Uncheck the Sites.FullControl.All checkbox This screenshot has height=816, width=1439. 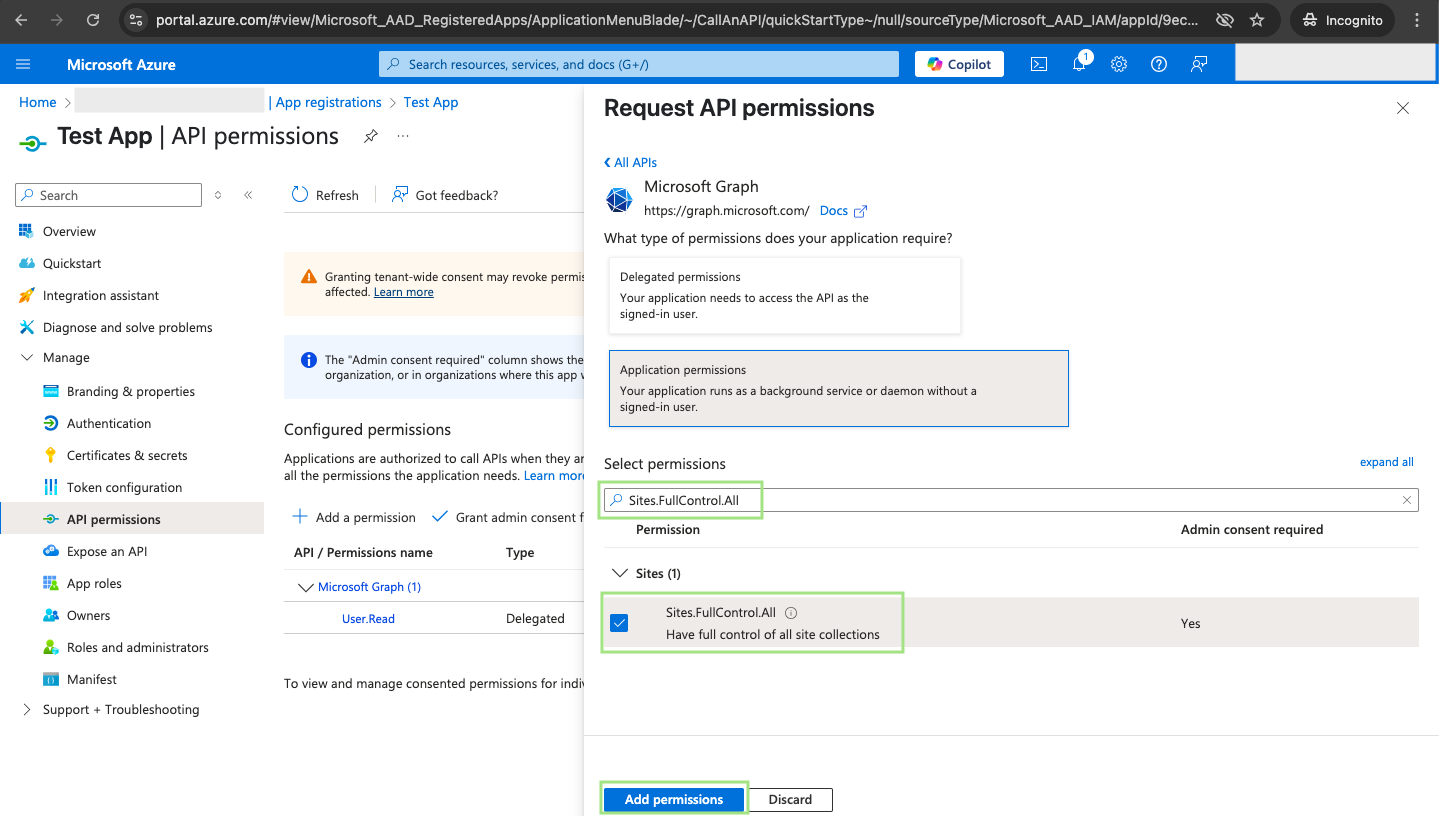point(619,623)
